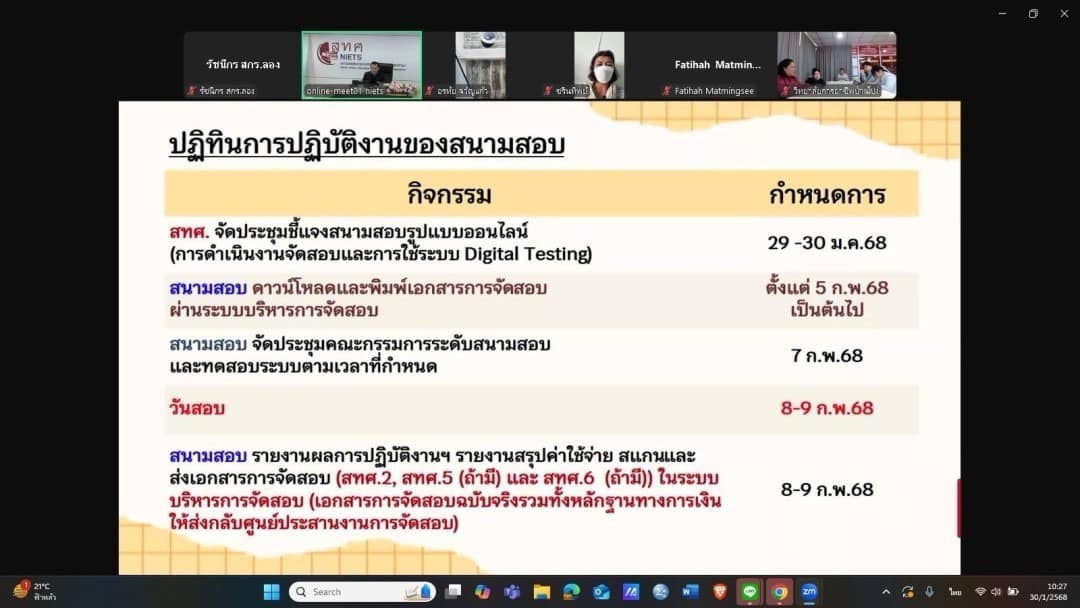Open Task View from taskbar
This screenshot has height=608, width=1080.
point(453,592)
